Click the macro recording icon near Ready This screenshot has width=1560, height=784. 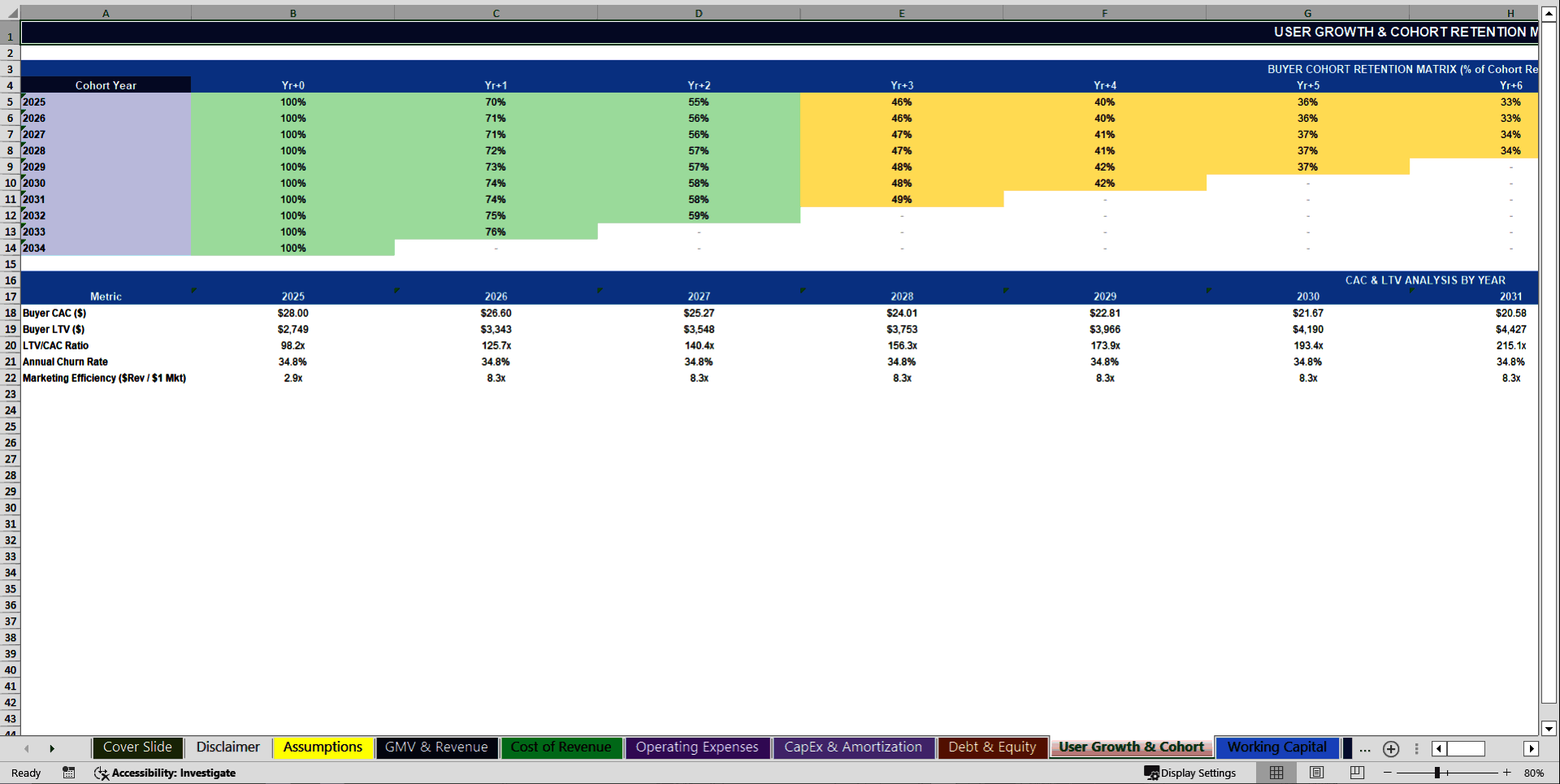click(x=69, y=773)
